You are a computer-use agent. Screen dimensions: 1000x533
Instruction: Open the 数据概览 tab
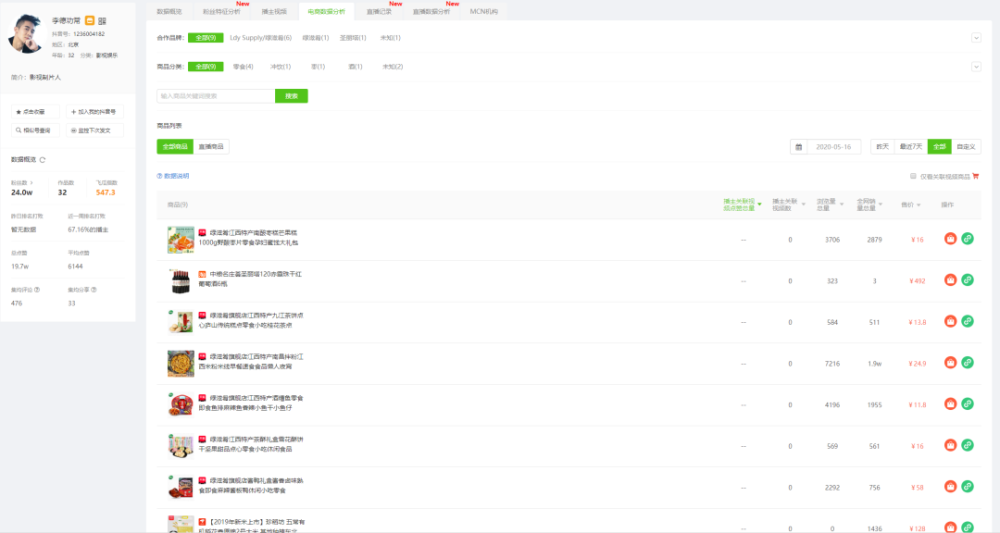(x=169, y=11)
